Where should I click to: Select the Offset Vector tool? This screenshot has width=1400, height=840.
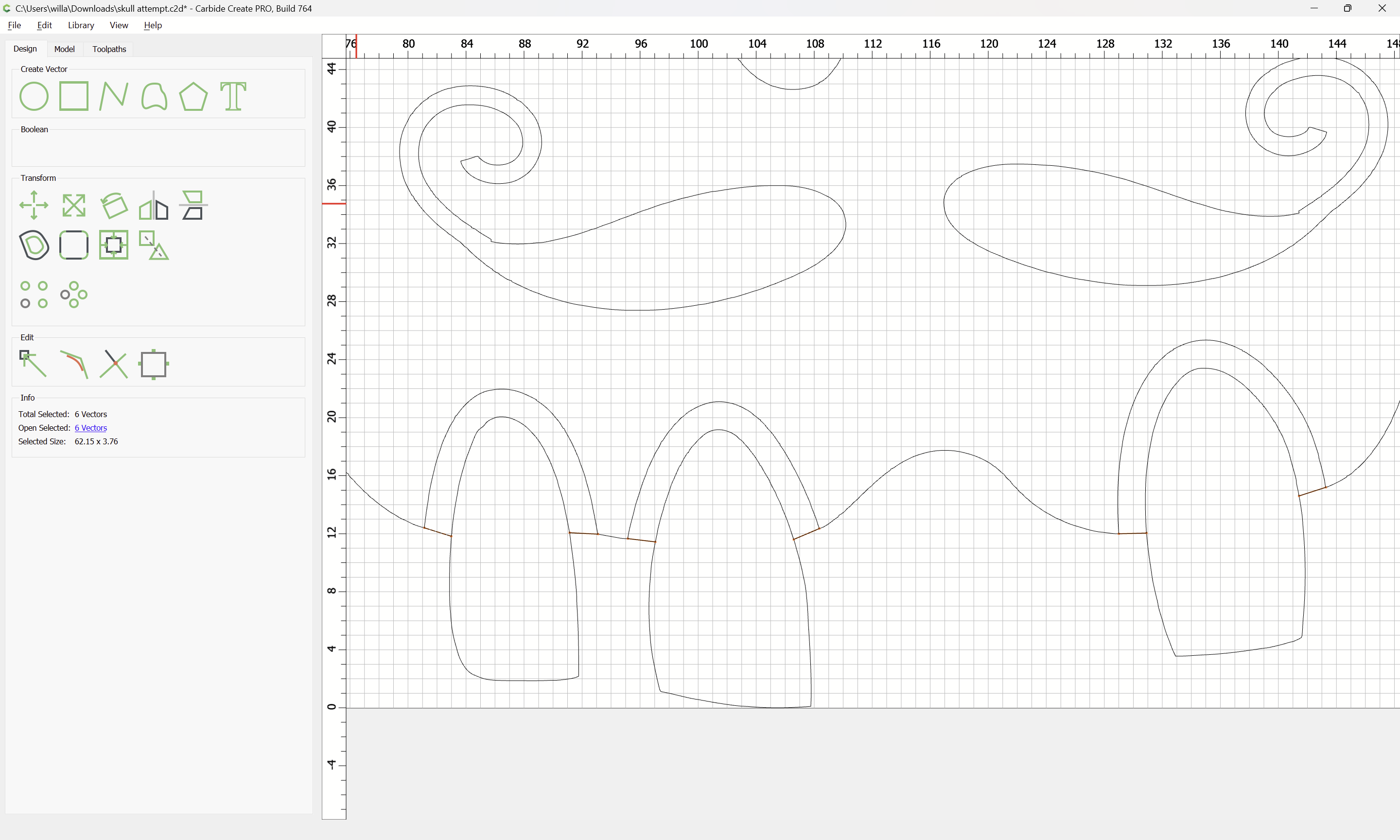(34, 245)
